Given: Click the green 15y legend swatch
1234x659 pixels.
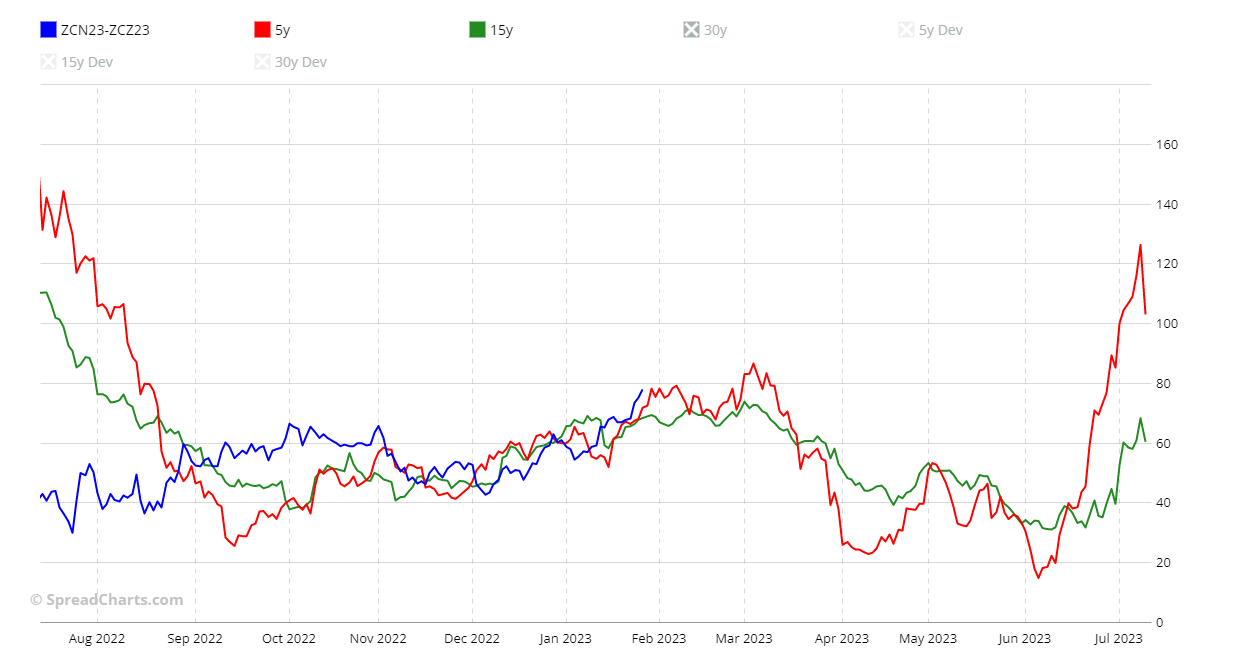Looking at the screenshot, I should point(478,30).
